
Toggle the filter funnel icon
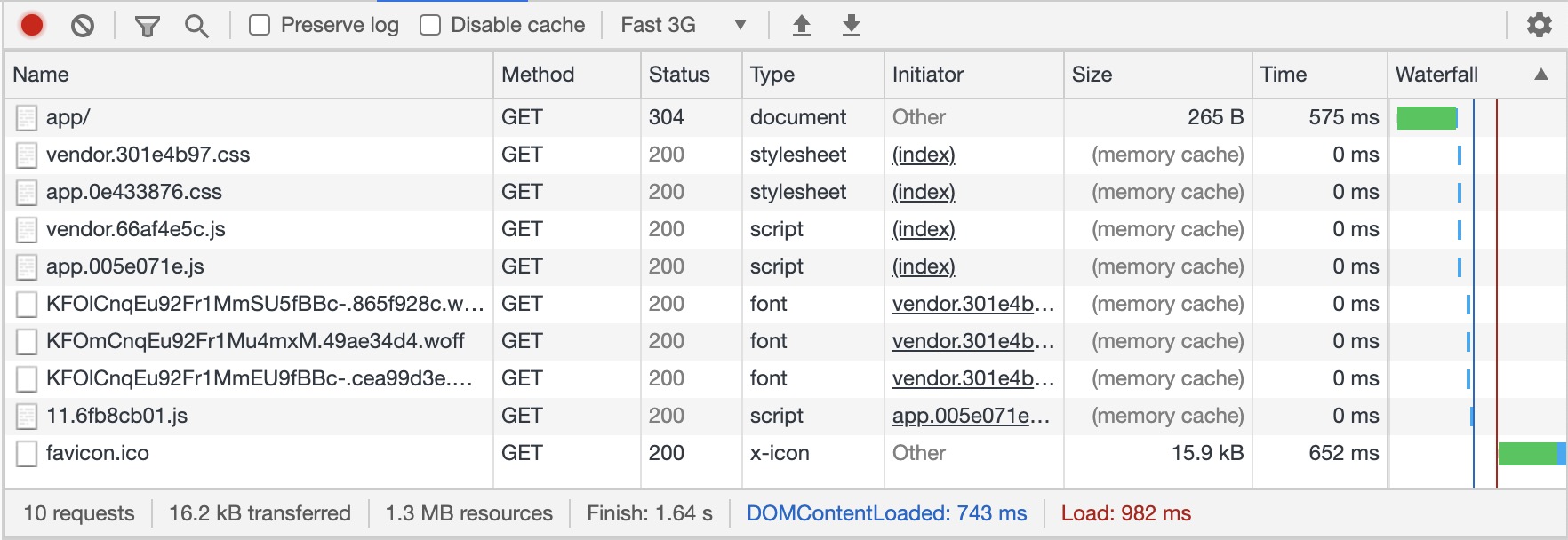(147, 26)
